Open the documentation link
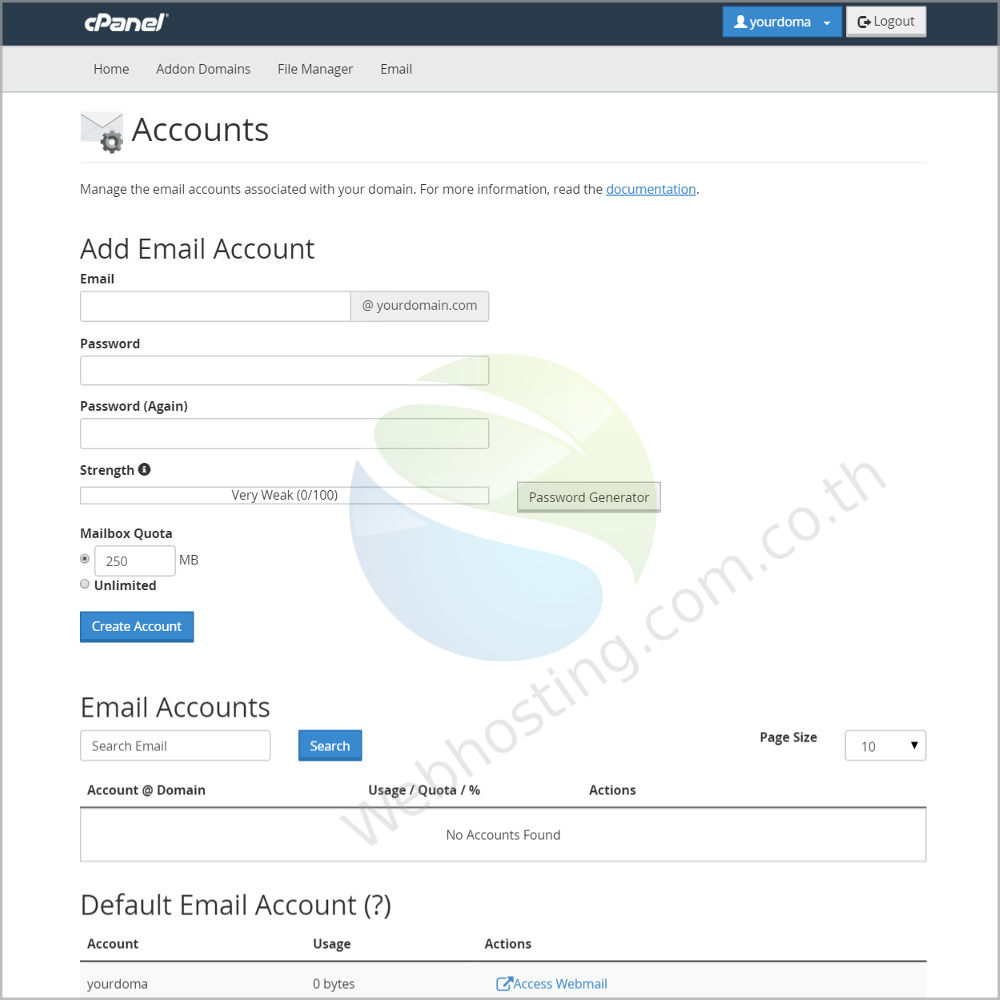1000x1000 pixels. click(650, 189)
